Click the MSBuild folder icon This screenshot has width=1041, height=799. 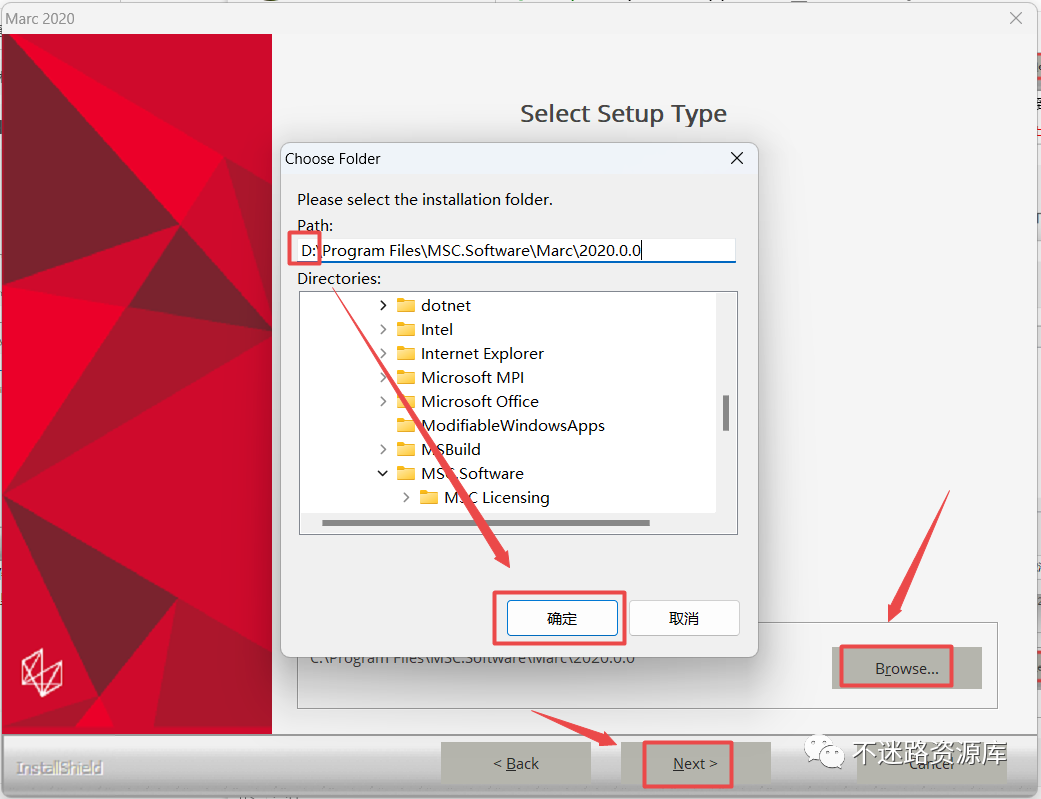pos(406,450)
